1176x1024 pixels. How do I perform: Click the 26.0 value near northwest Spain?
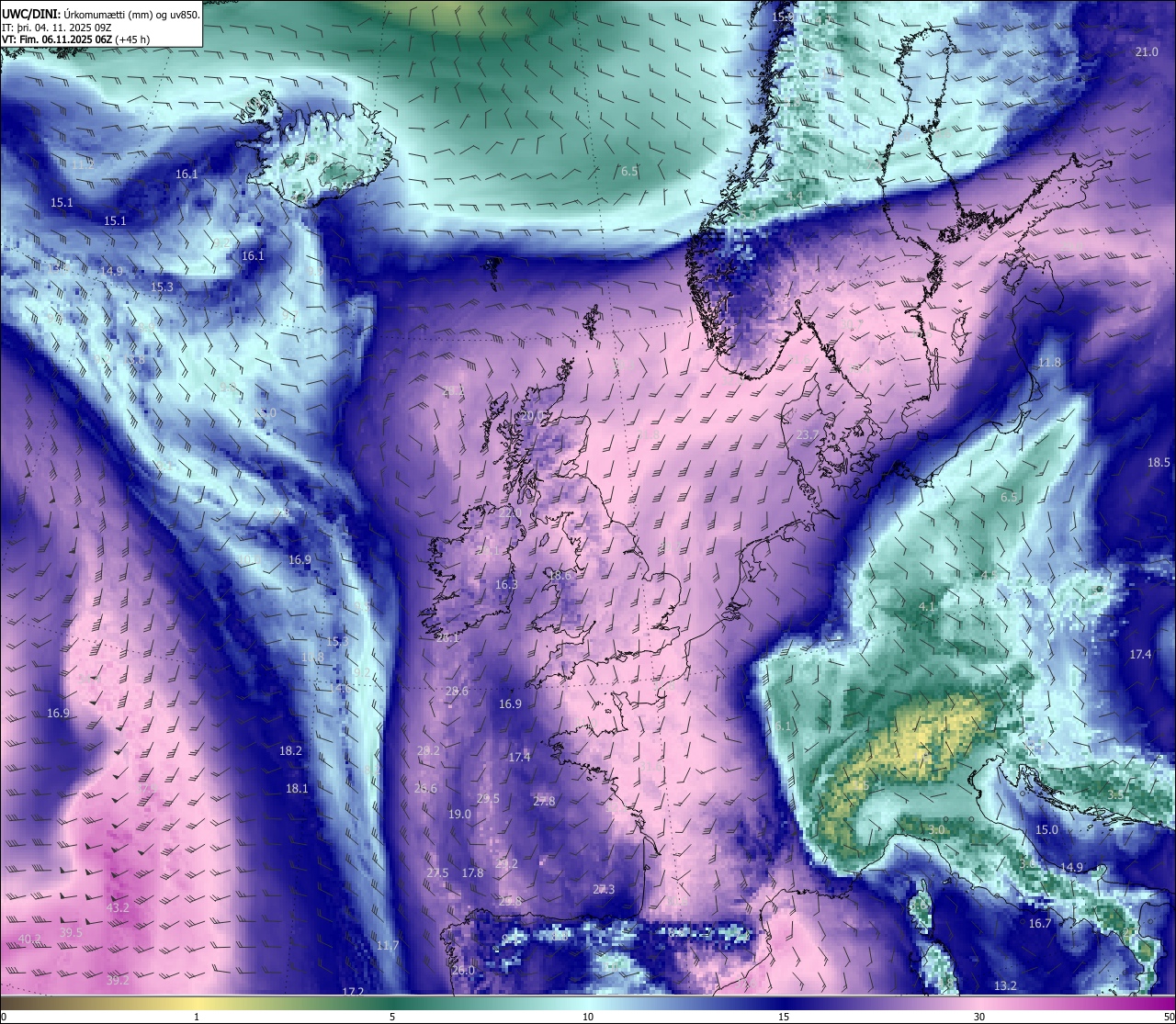tap(463, 970)
